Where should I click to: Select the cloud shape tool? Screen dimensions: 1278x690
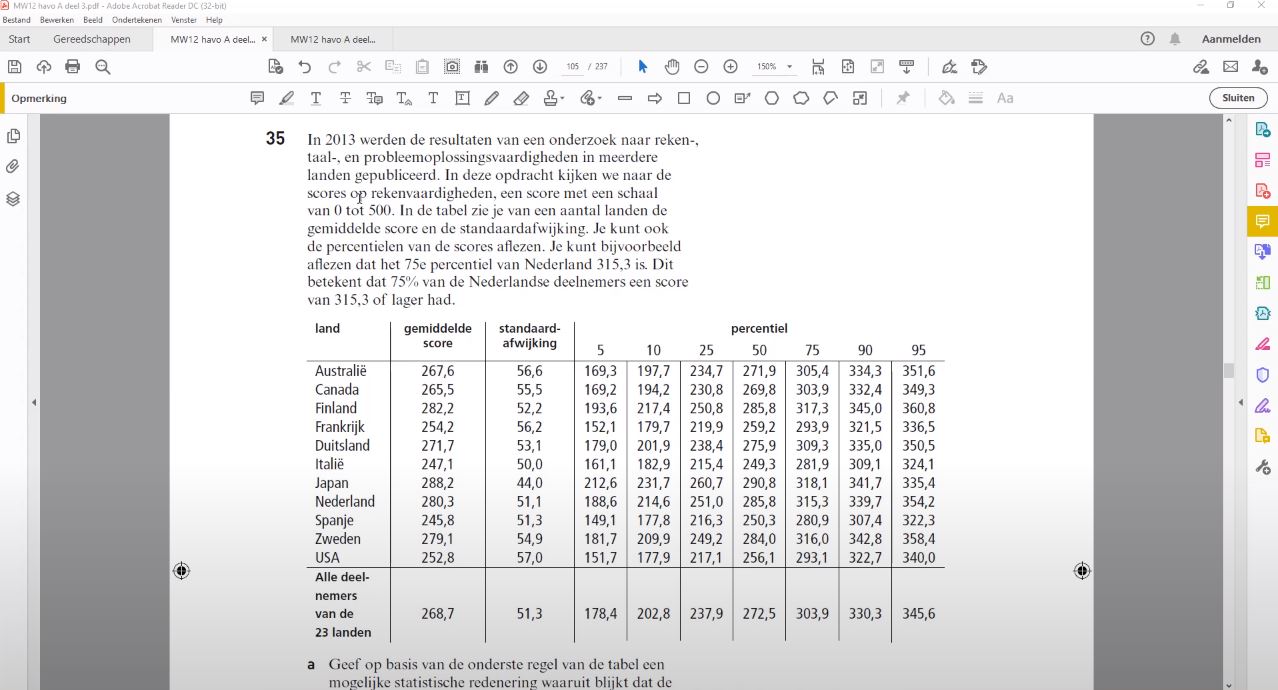(x=801, y=98)
